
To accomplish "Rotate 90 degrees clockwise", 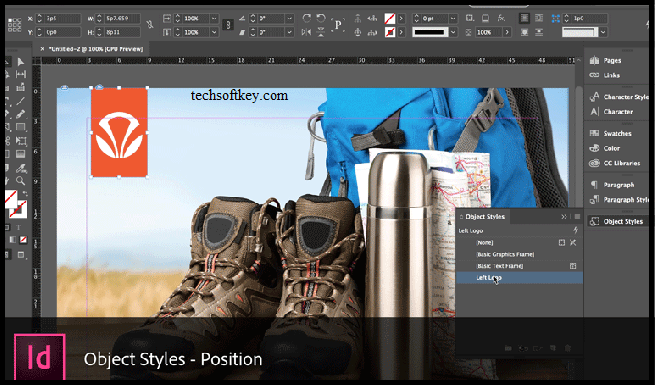I will [x=307, y=18].
